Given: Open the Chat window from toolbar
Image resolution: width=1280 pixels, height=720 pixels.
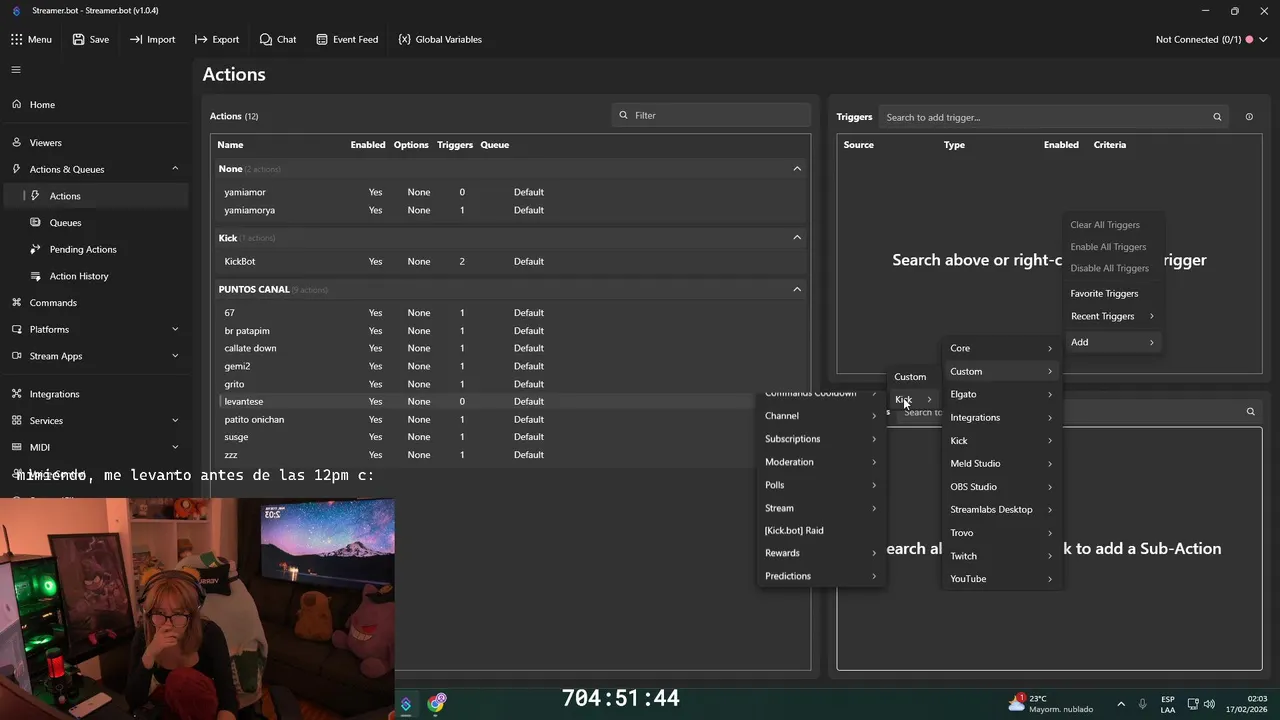Looking at the screenshot, I should coord(278,39).
